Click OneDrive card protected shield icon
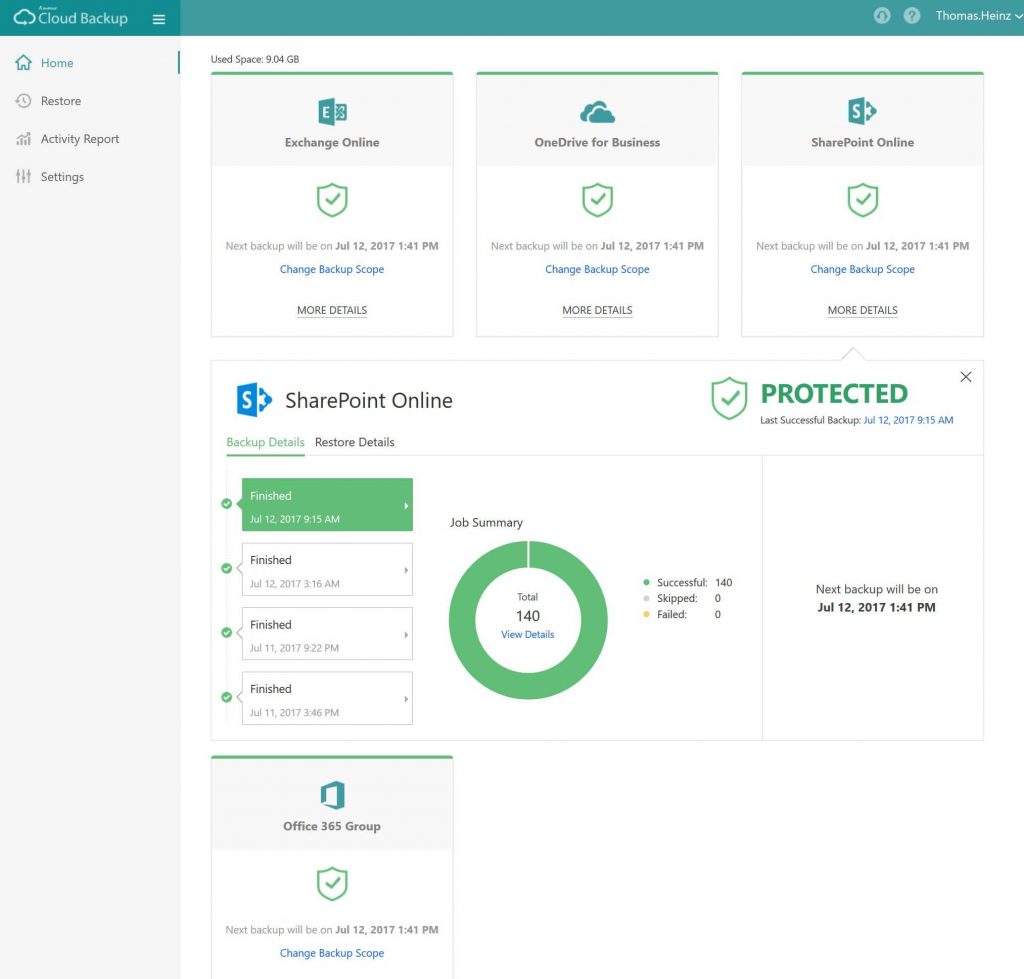The width and height of the screenshot is (1024, 979). (598, 200)
